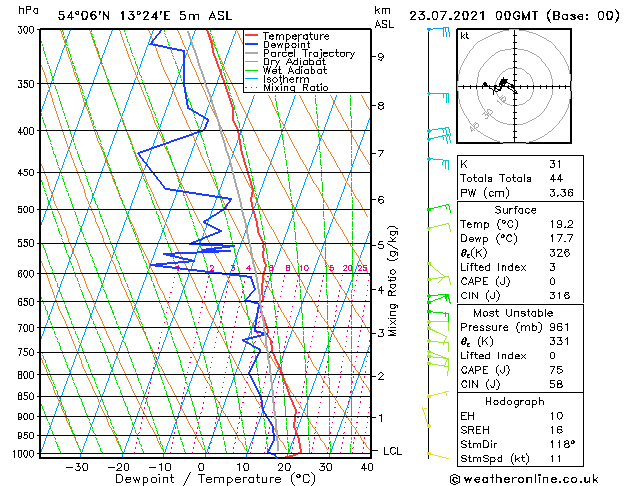Click the kt label in the hodograph
629x486 pixels.
[x=465, y=36]
